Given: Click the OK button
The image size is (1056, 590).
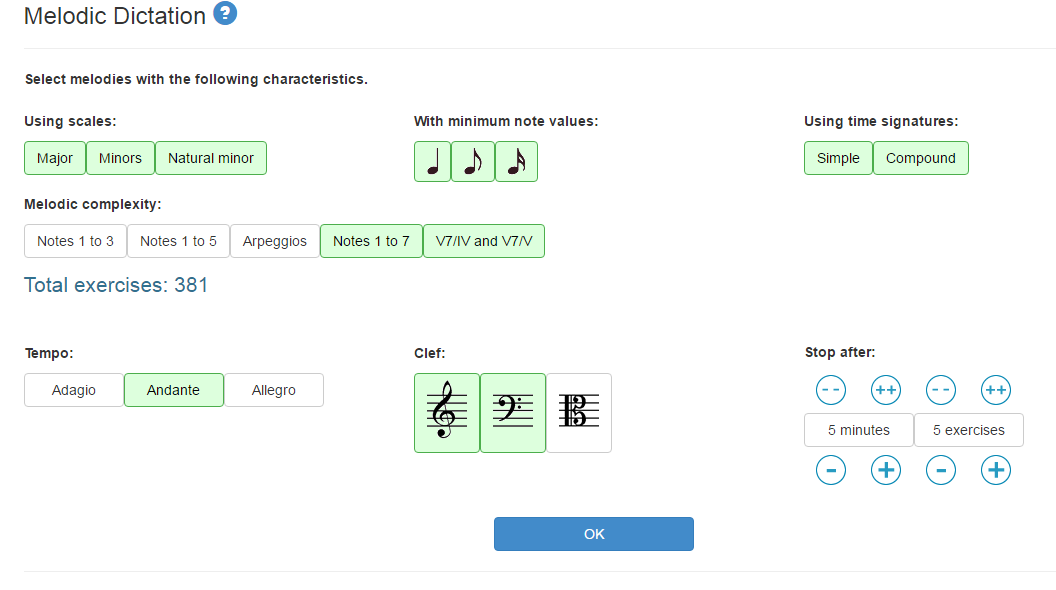Looking at the screenshot, I should pos(594,534).
